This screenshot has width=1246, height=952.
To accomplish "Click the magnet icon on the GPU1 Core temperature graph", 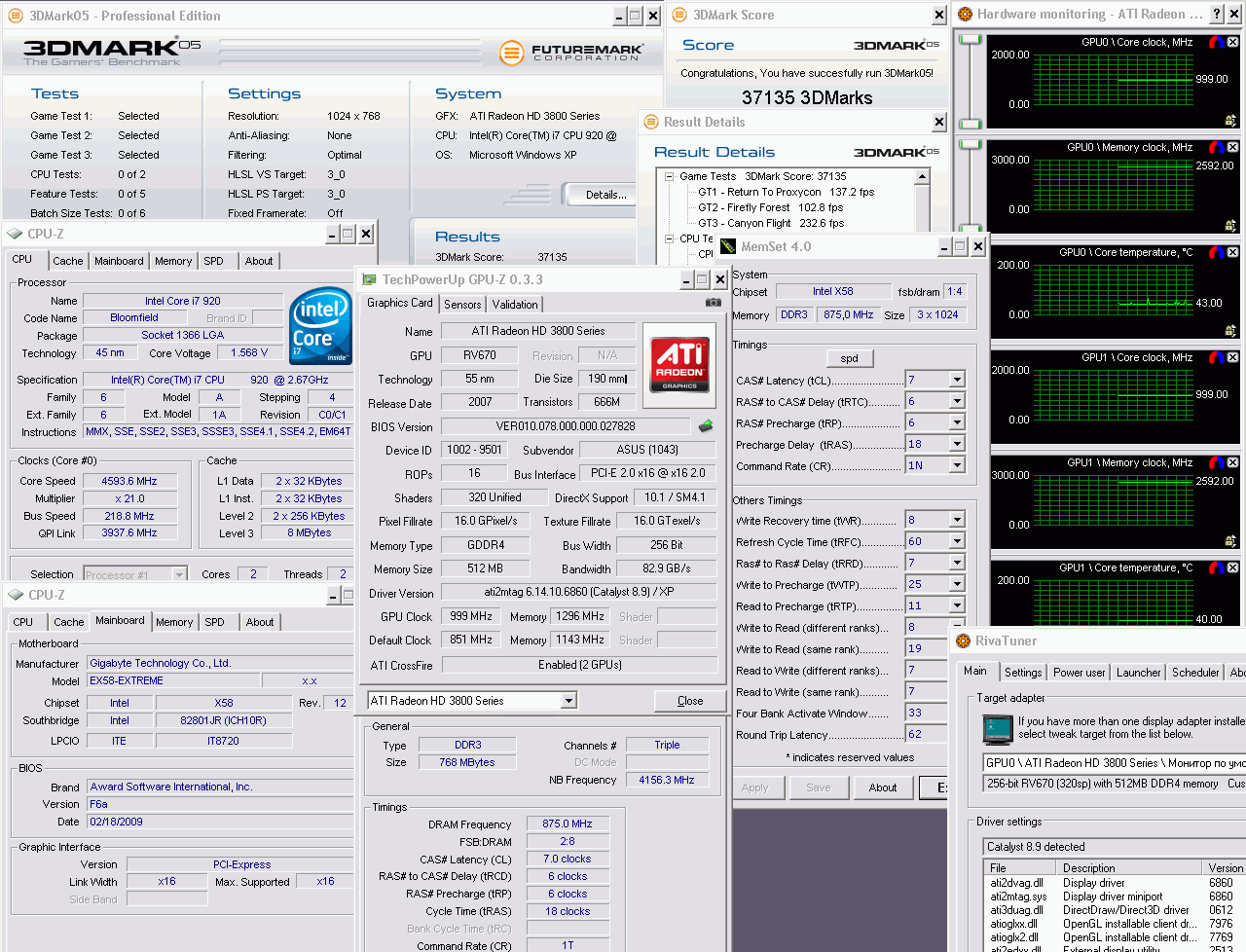I will point(1216,568).
